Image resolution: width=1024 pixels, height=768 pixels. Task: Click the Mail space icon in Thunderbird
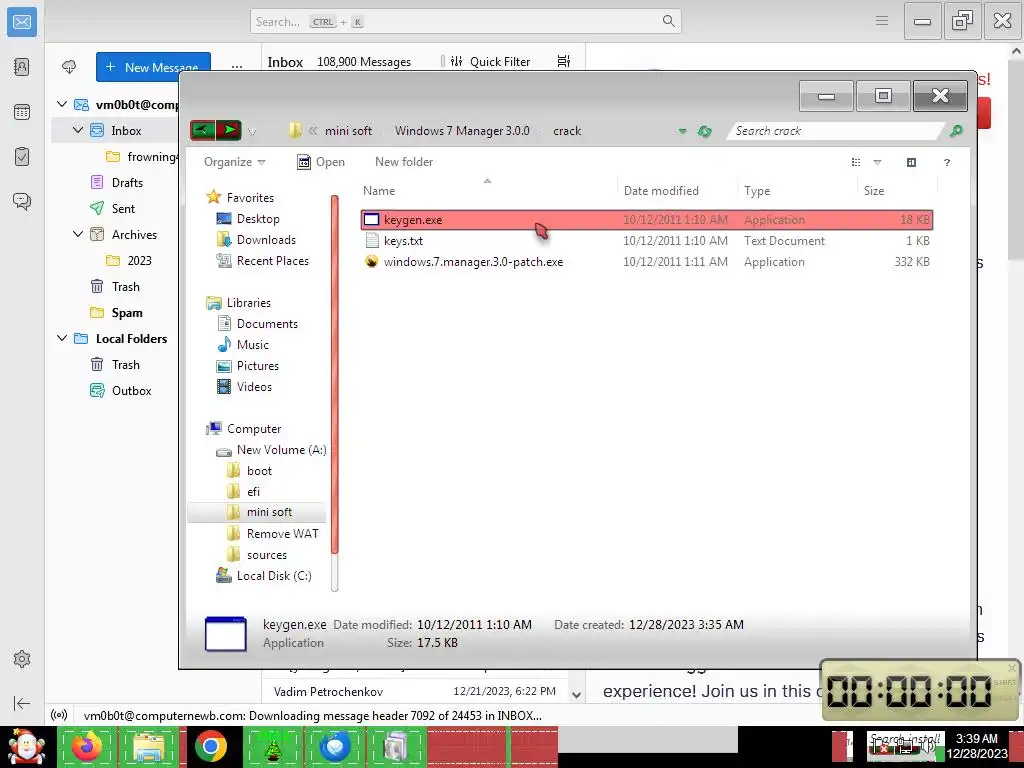pyautogui.click(x=22, y=22)
